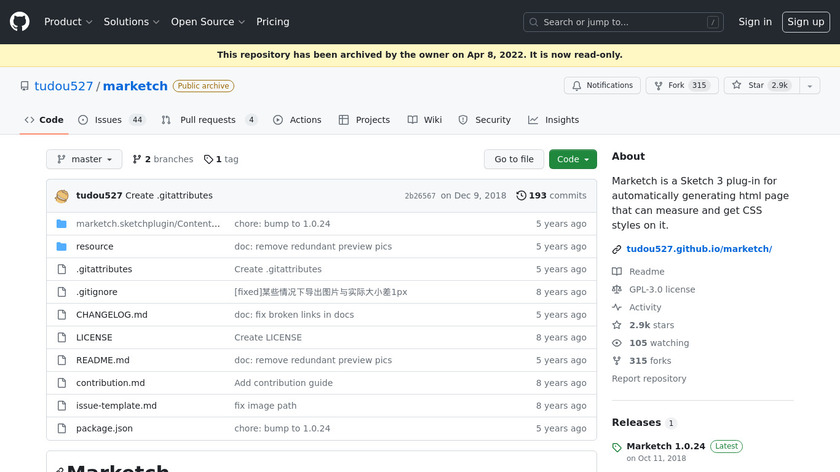Open the 1 tag link
This screenshot has width=840, height=472.
[x=221, y=159]
